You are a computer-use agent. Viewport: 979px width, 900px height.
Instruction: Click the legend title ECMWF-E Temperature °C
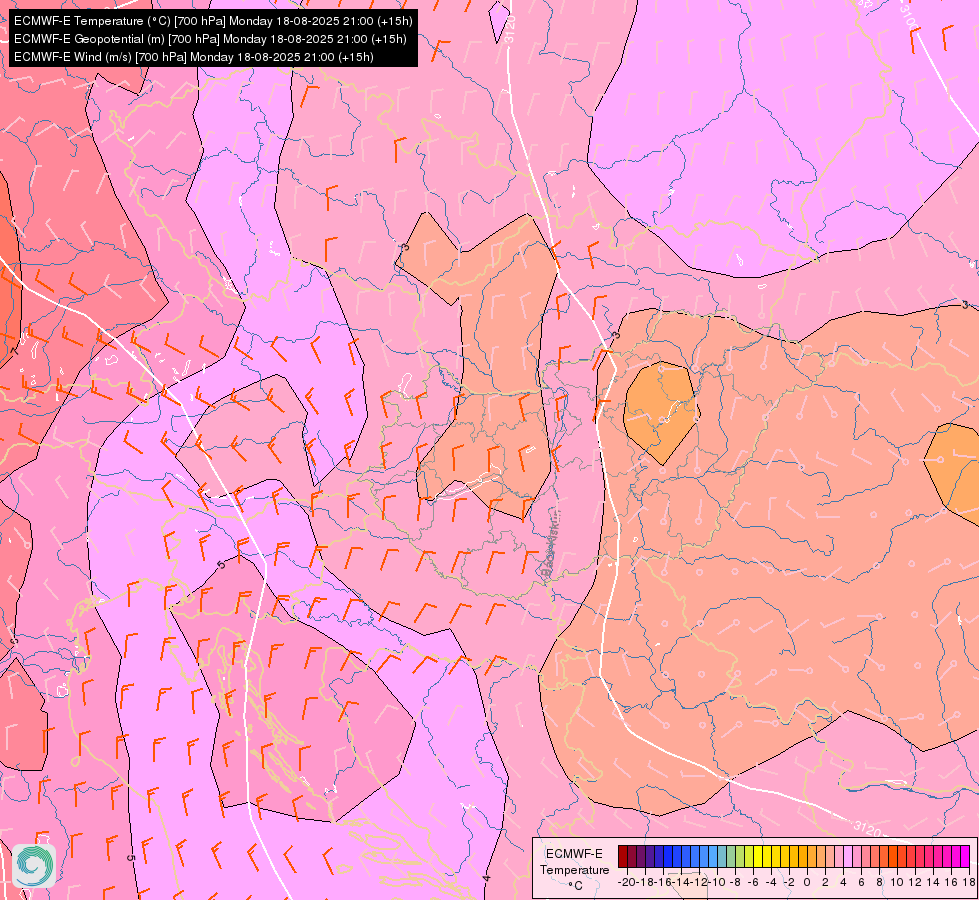574,869
